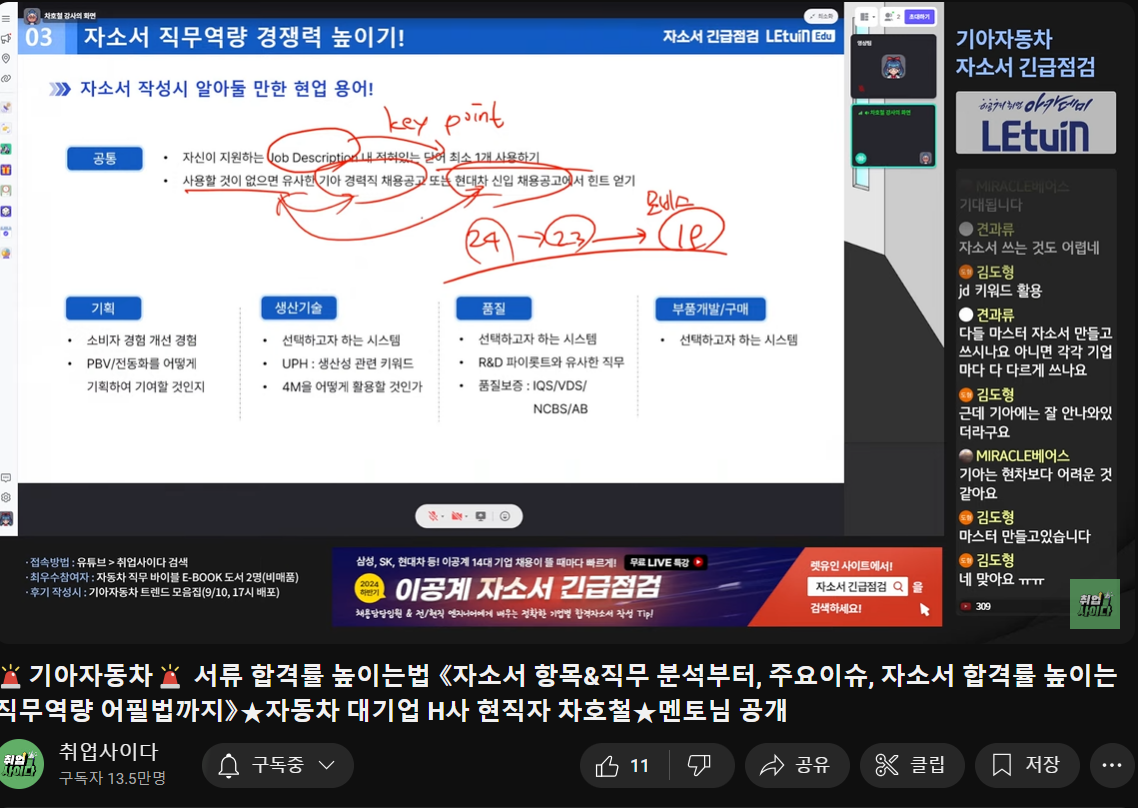
Task: Save the video with the 저장 button
Action: click(x=1027, y=765)
